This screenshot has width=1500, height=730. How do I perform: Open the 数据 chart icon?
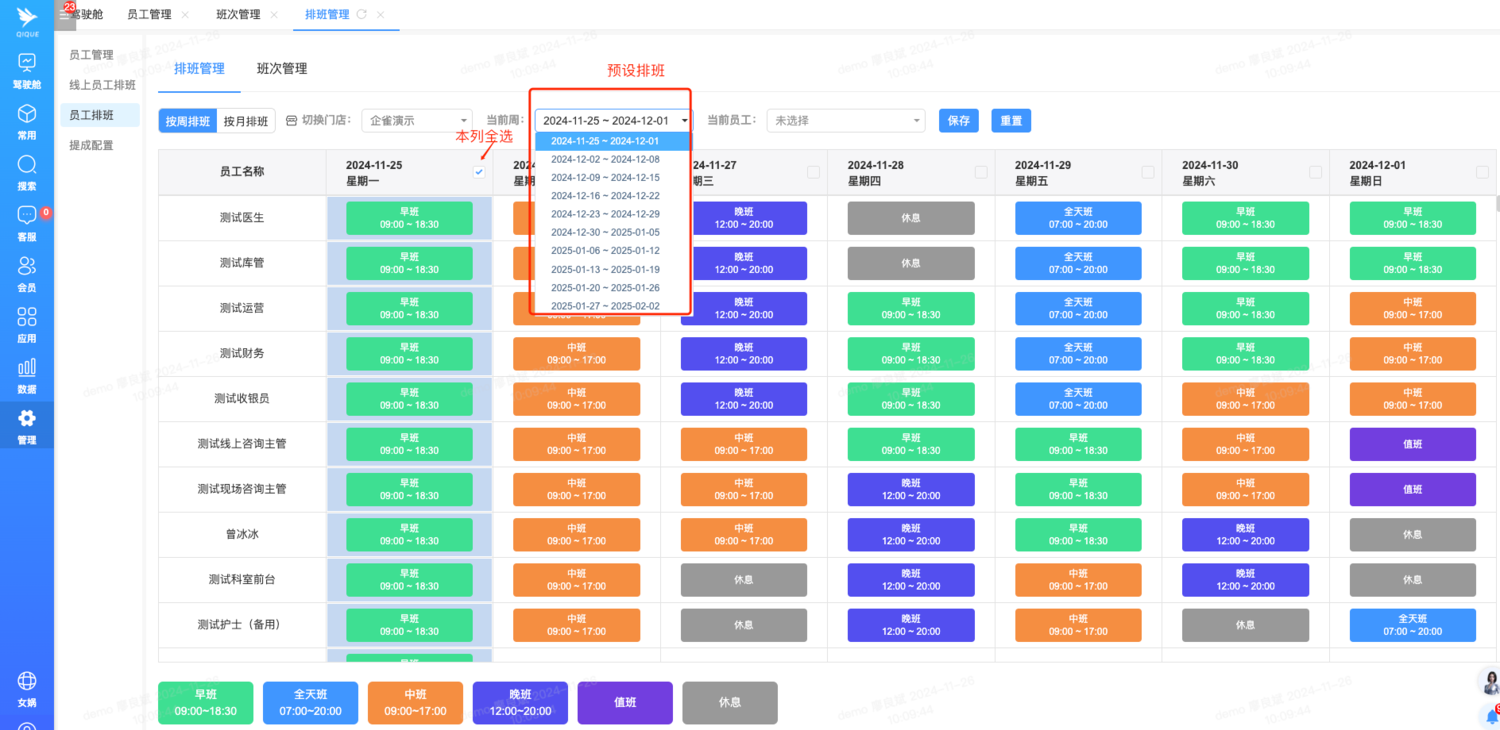[x=27, y=369]
